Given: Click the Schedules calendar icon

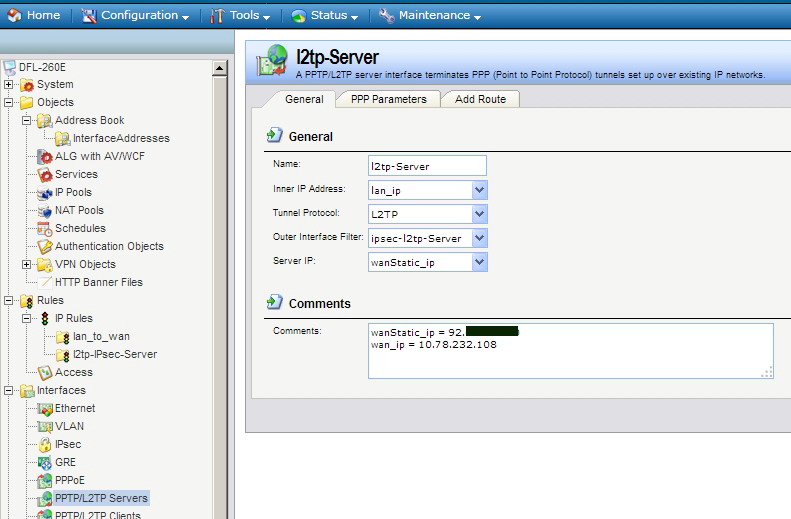Looking at the screenshot, I should tap(45, 229).
